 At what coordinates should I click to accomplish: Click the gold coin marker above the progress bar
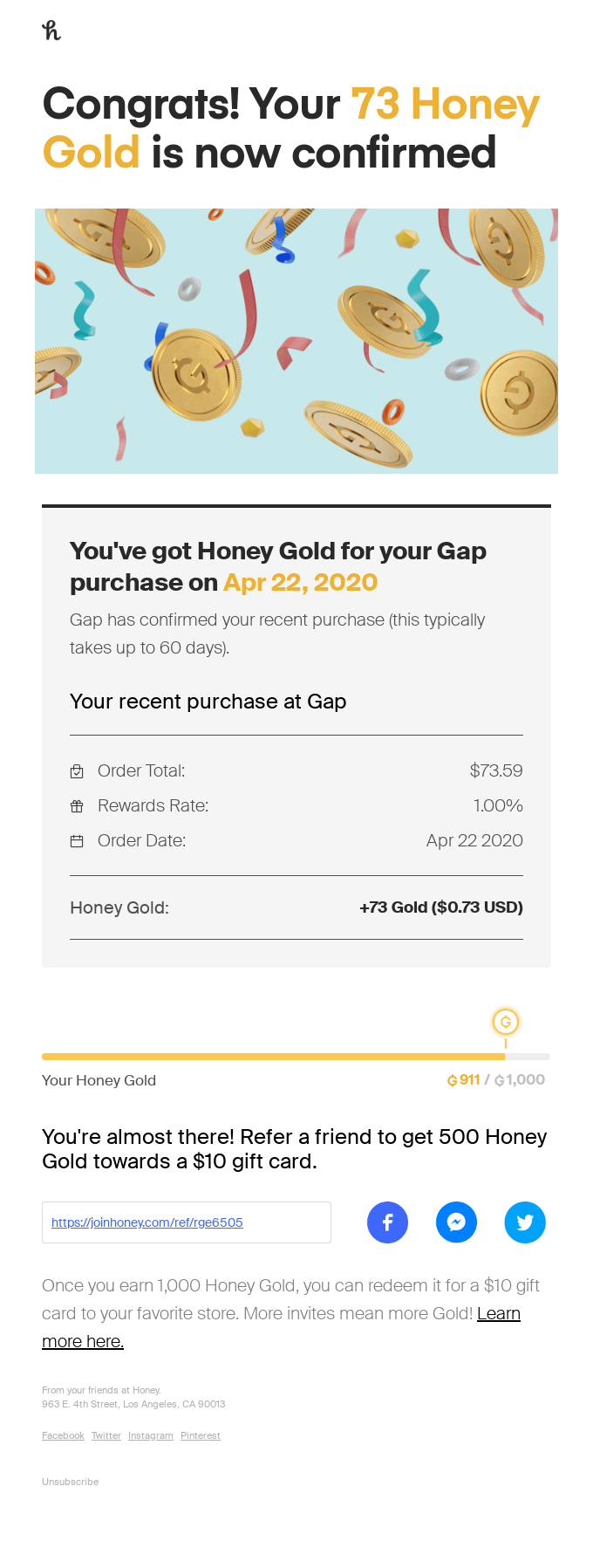[505, 1020]
